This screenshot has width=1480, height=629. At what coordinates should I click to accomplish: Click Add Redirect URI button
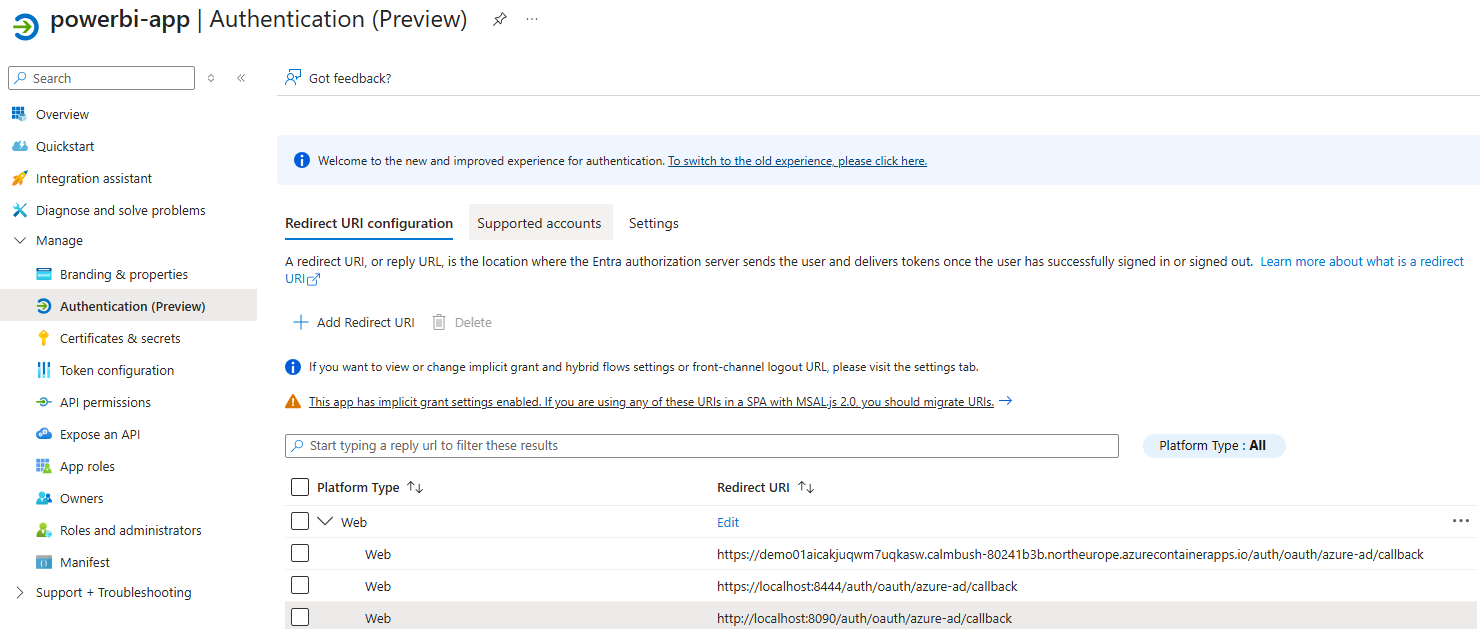353,322
